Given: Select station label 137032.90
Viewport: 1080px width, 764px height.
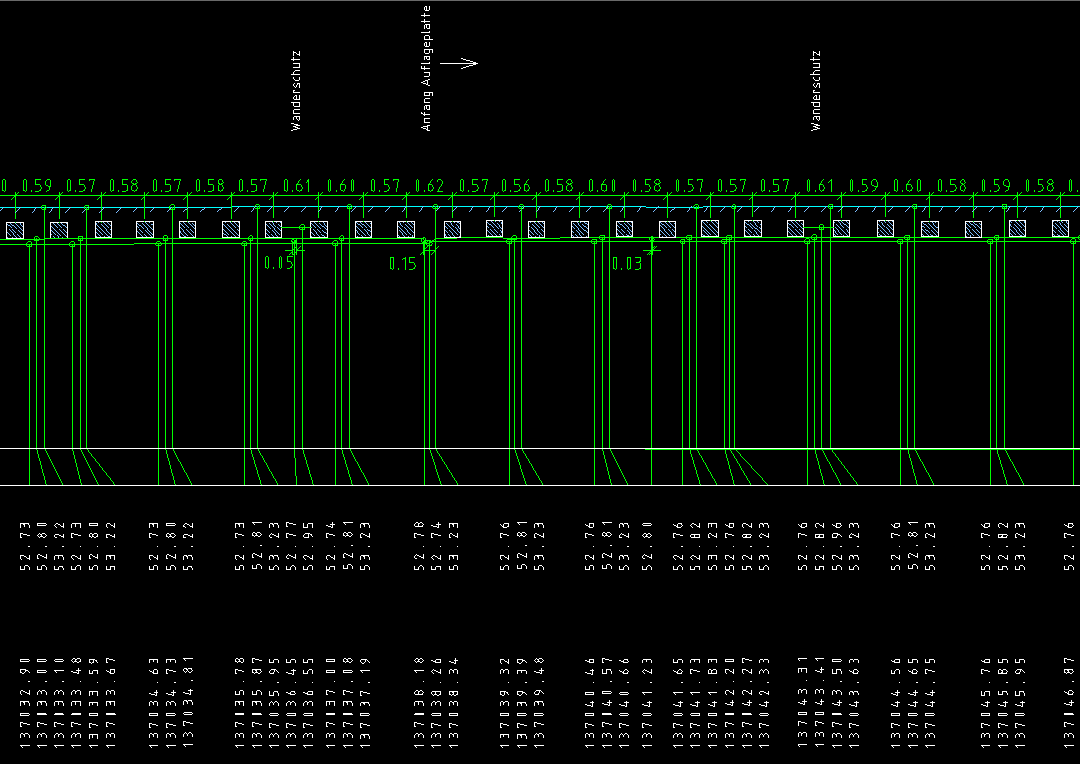Looking at the screenshot, I should (x=25, y=702).
